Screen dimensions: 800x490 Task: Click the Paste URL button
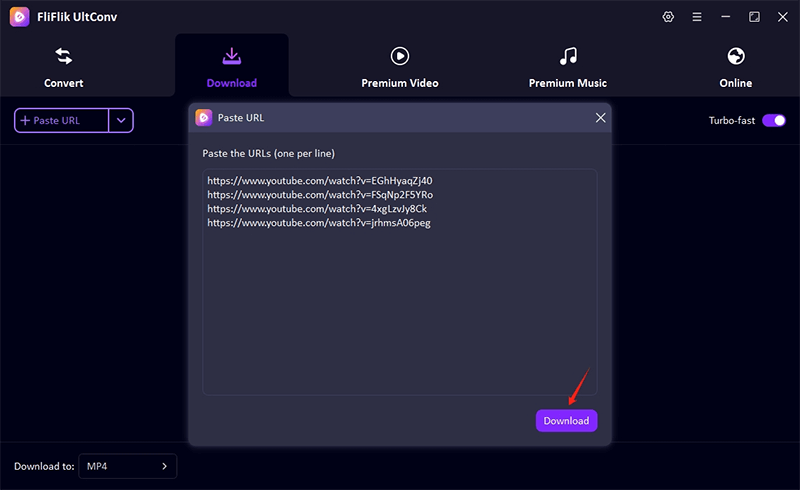(61, 120)
